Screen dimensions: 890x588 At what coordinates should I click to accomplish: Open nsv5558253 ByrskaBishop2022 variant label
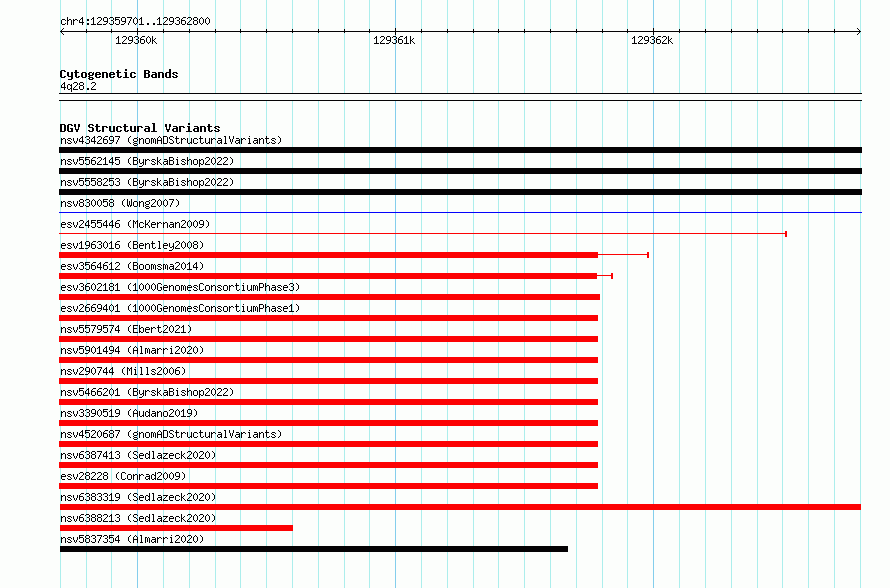point(147,182)
